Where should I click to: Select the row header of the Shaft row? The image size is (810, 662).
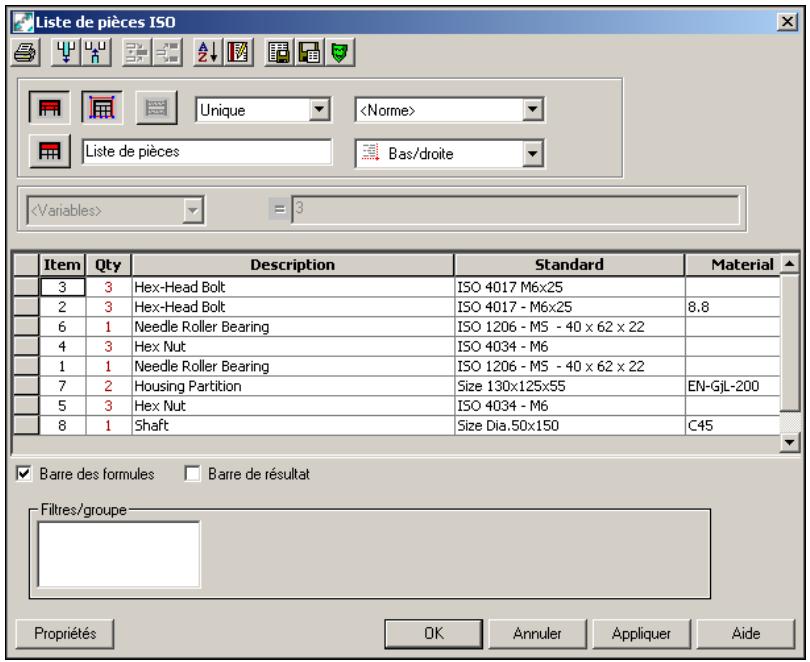(26, 425)
